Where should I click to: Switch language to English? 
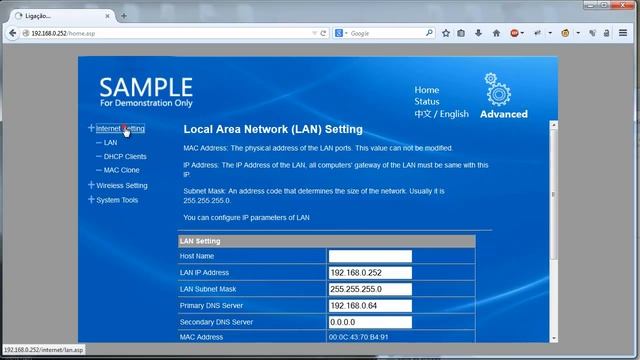pos(454,114)
